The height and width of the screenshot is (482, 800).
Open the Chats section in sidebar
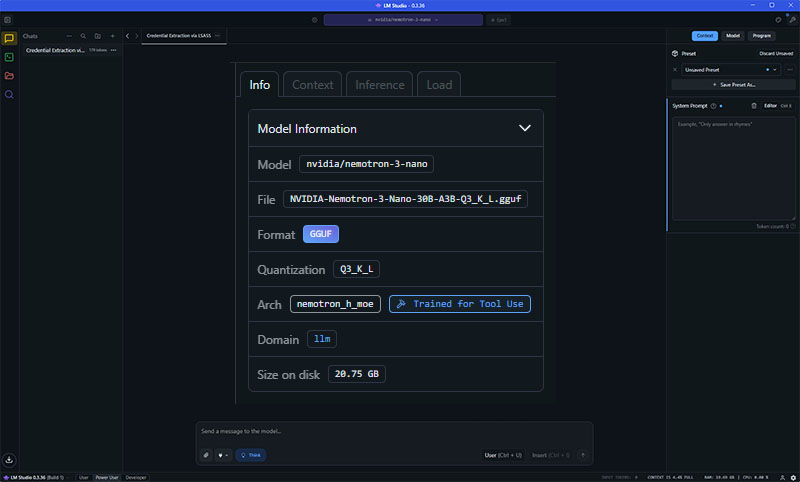[9, 38]
